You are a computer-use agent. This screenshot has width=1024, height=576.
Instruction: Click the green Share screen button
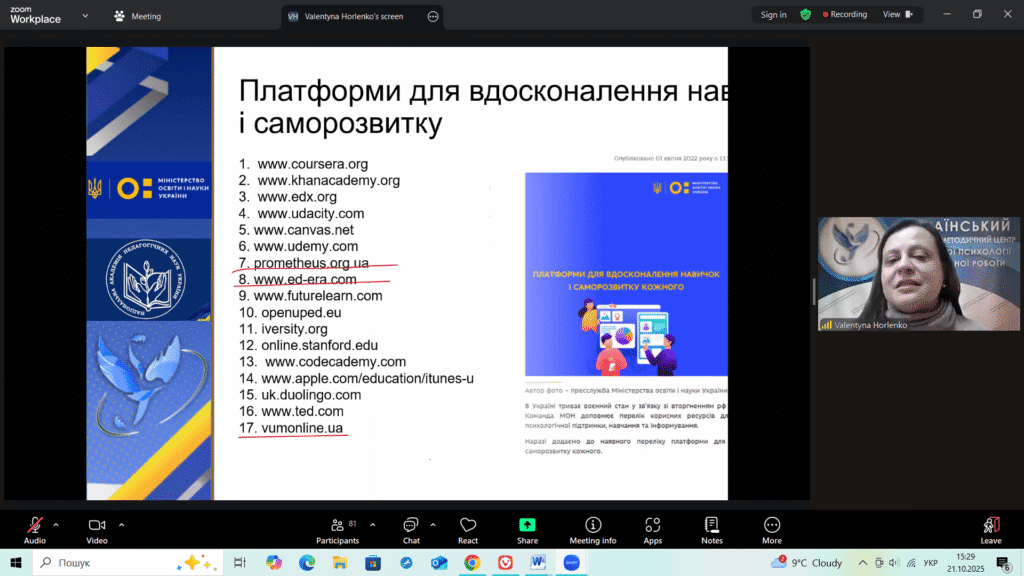527,529
